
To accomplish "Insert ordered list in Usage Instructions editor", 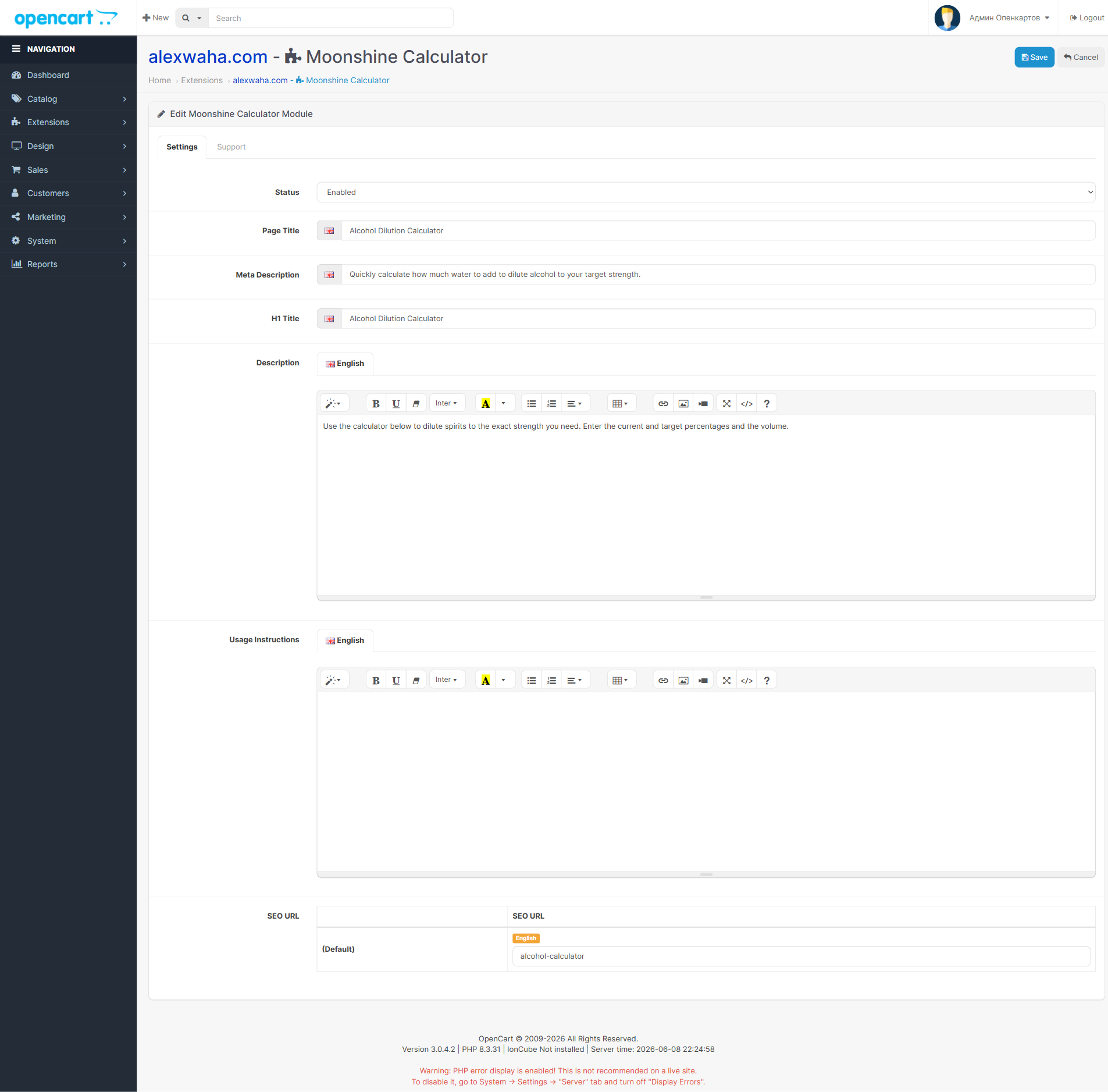I will (551, 680).
